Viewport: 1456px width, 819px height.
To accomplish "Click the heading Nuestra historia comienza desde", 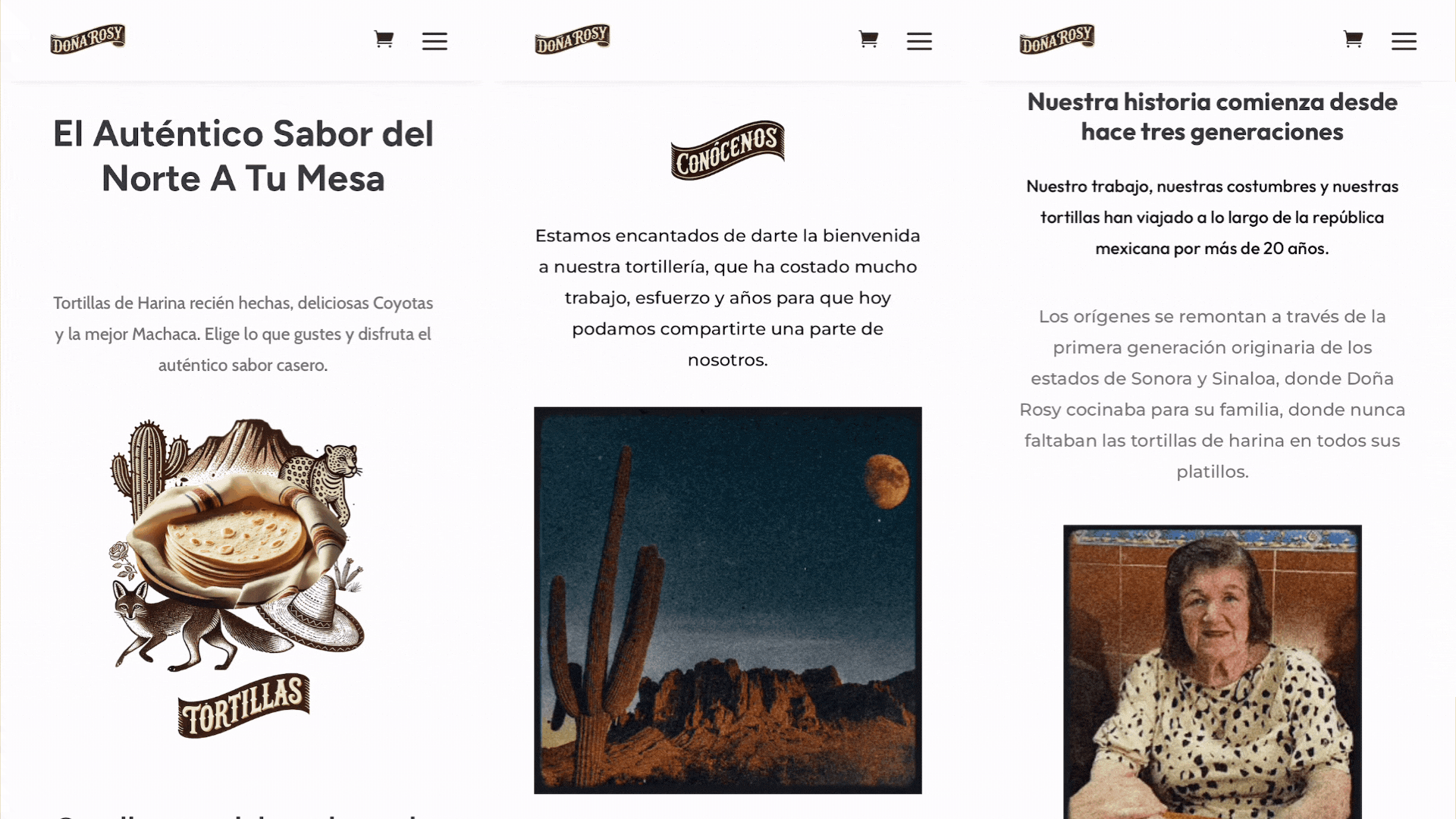I will (1212, 117).
